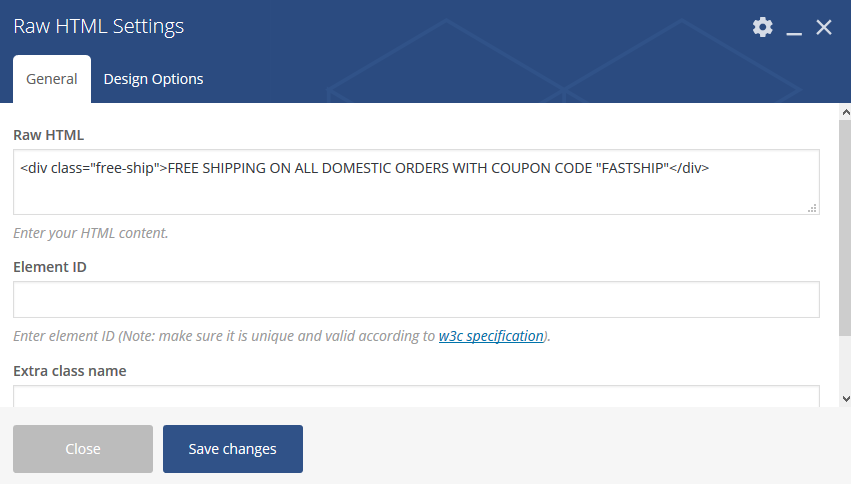Click inside the Raw HTML code textarea
This screenshot has width=851, height=484.
point(416,182)
